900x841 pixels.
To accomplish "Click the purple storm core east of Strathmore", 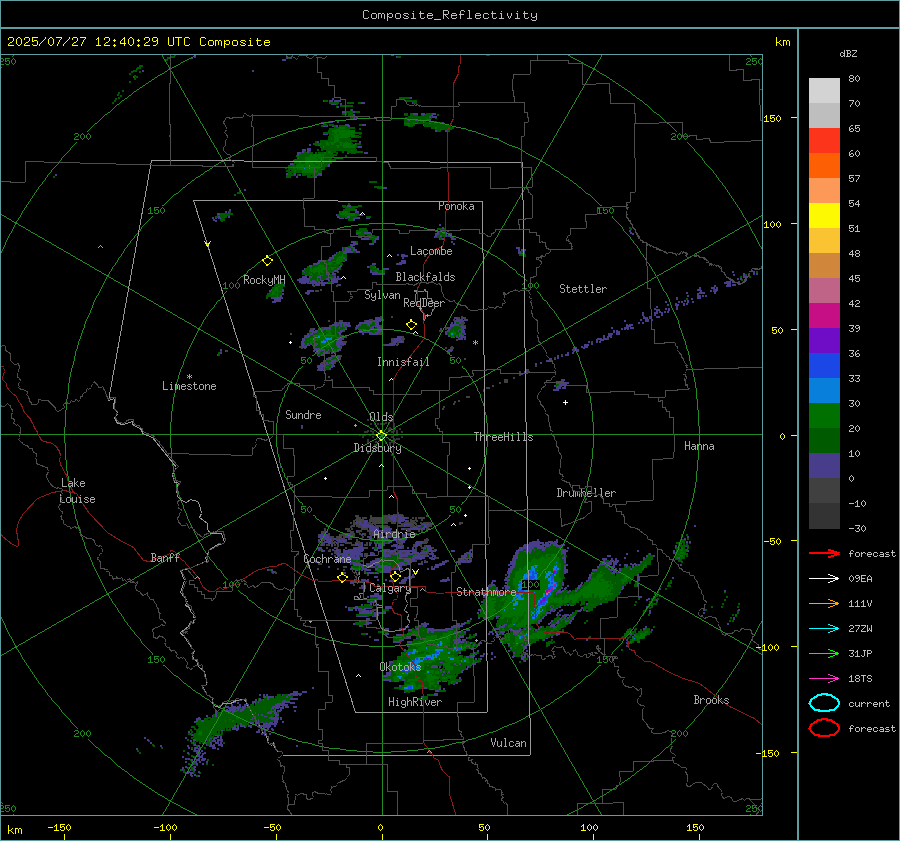I will tap(546, 594).
